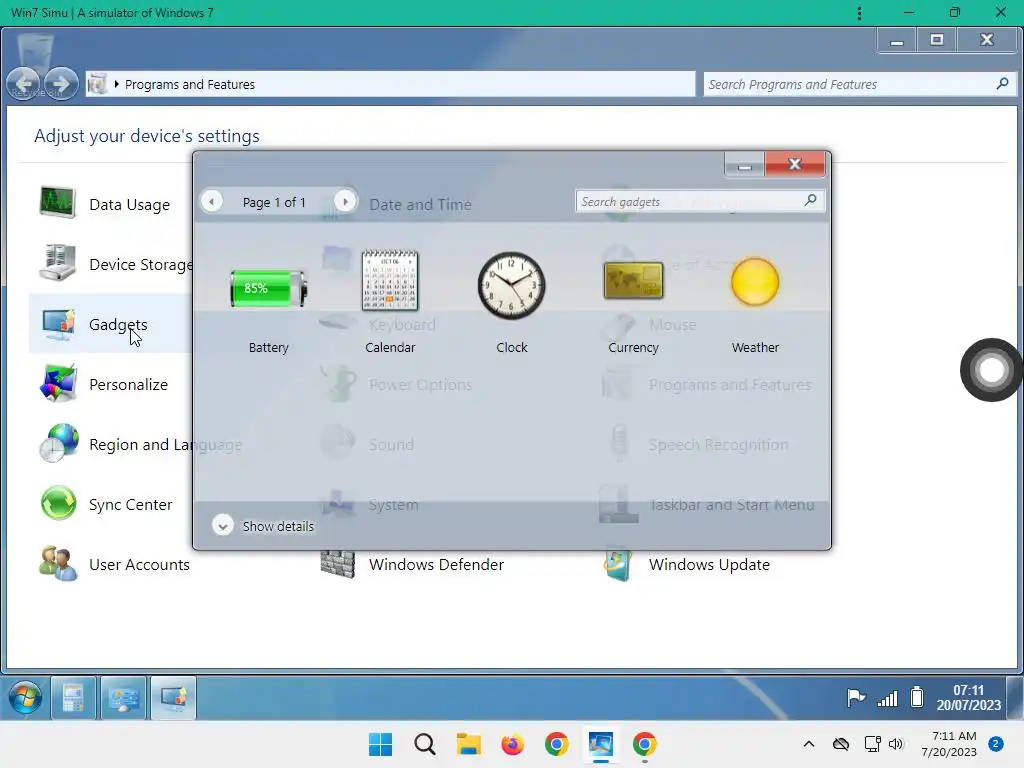
Task: Click the battery tray icon in simulator
Action: (917, 697)
